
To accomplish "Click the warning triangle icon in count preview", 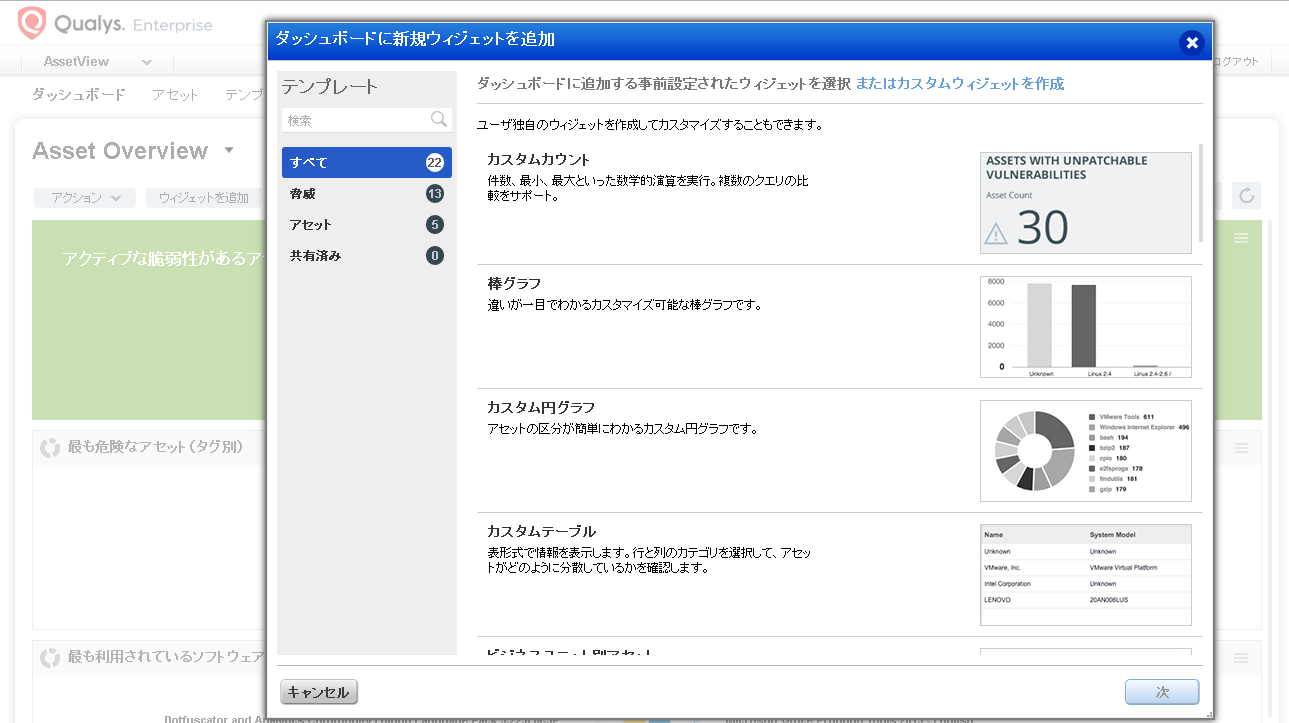I will pyautogui.click(x=996, y=234).
